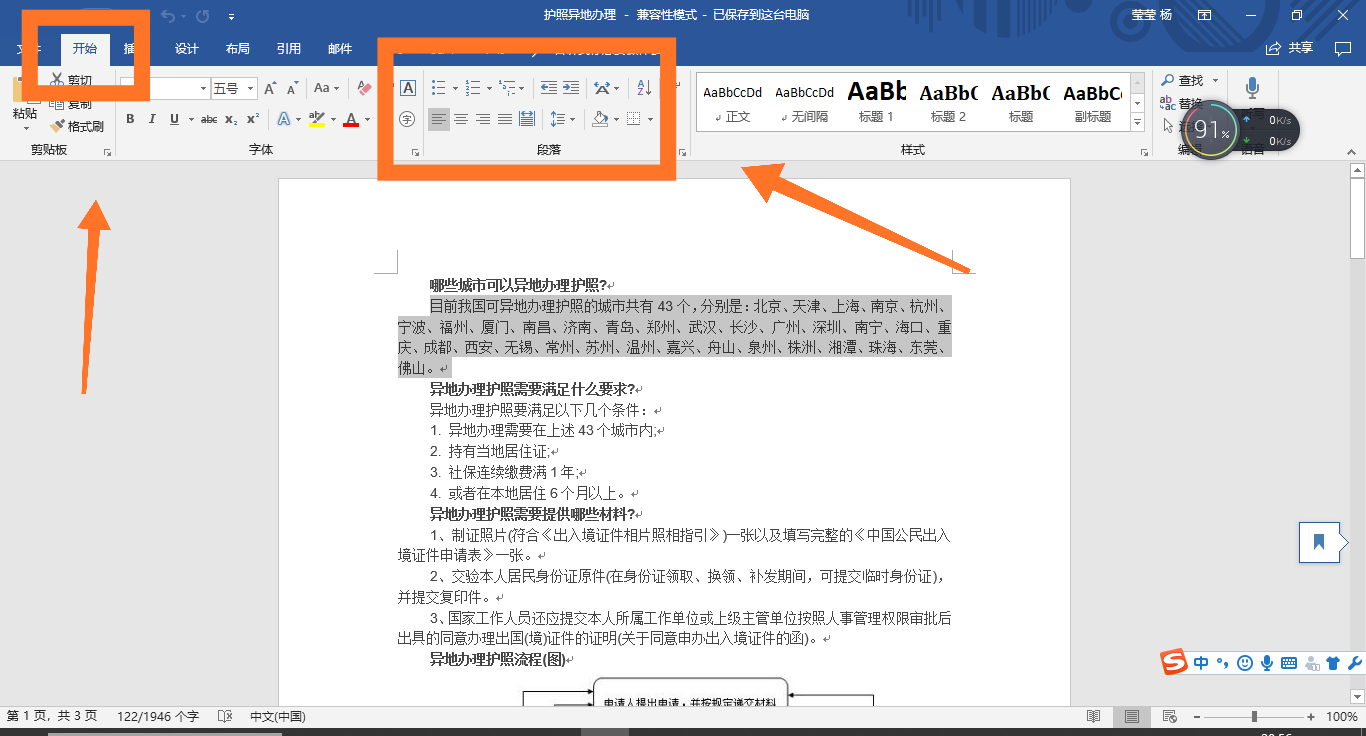Open the 设计 ribbon tab
The image size is (1366, 736).
point(187,49)
